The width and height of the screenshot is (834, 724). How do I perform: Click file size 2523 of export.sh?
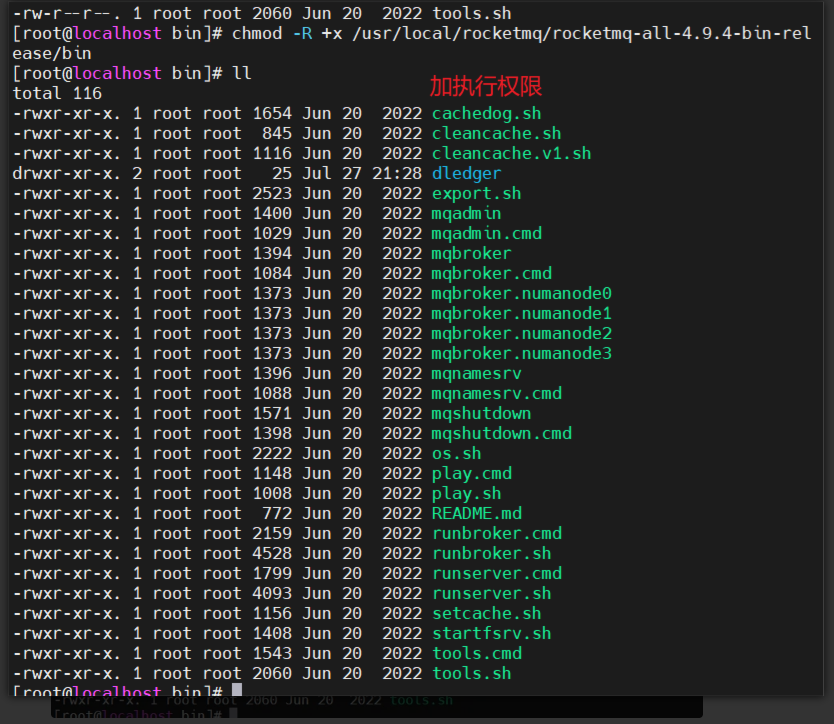pos(272,194)
